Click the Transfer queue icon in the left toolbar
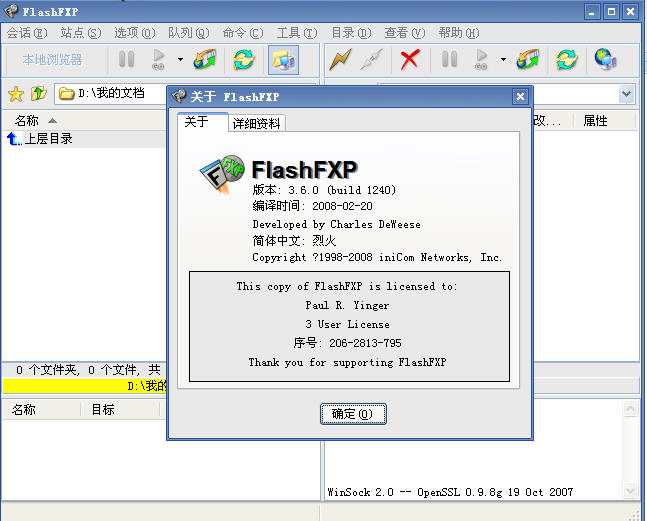Viewport: 647px width, 521px height. click(205, 59)
